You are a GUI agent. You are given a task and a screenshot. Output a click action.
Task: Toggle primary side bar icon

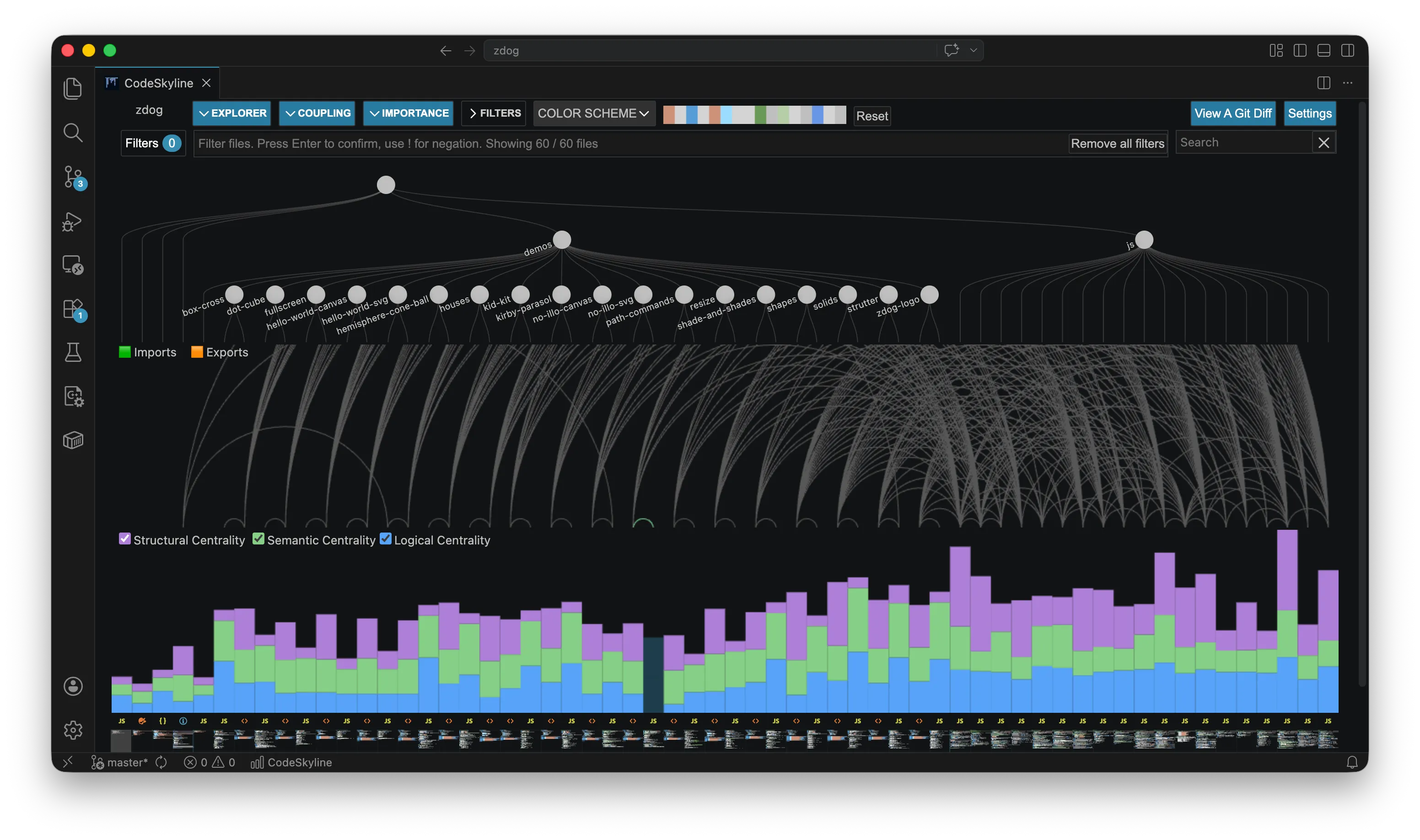click(1300, 50)
